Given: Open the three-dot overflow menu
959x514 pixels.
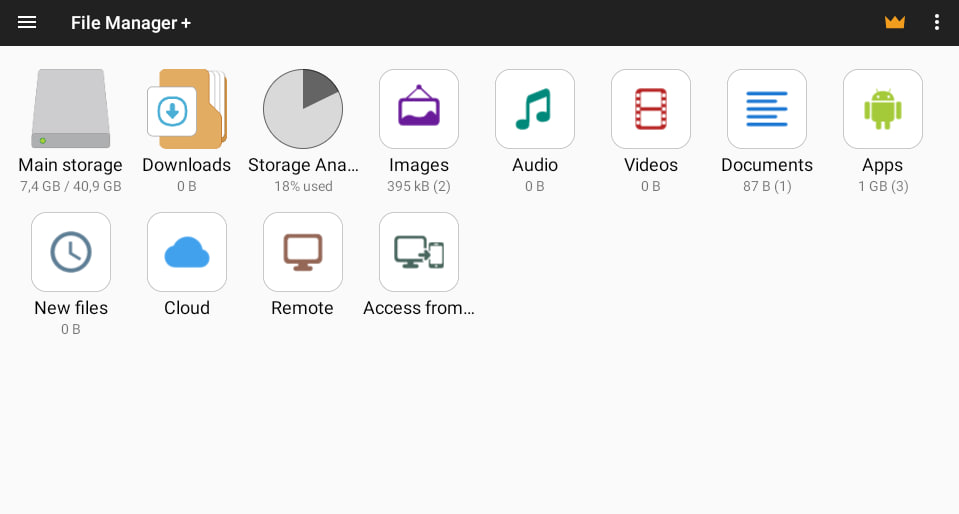Looking at the screenshot, I should click(936, 22).
